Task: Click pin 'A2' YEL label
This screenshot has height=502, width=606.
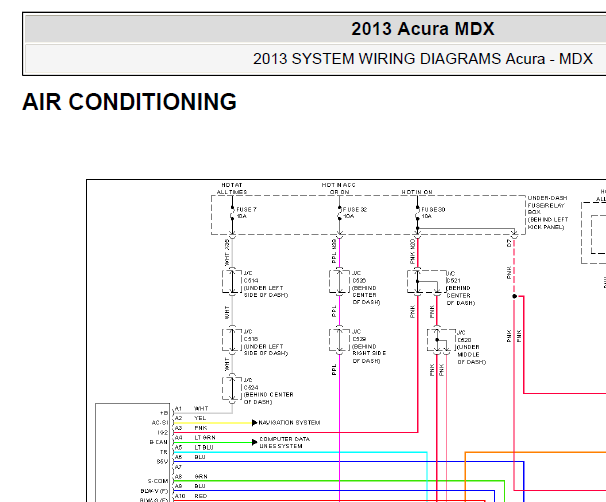Action: (x=190, y=418)
